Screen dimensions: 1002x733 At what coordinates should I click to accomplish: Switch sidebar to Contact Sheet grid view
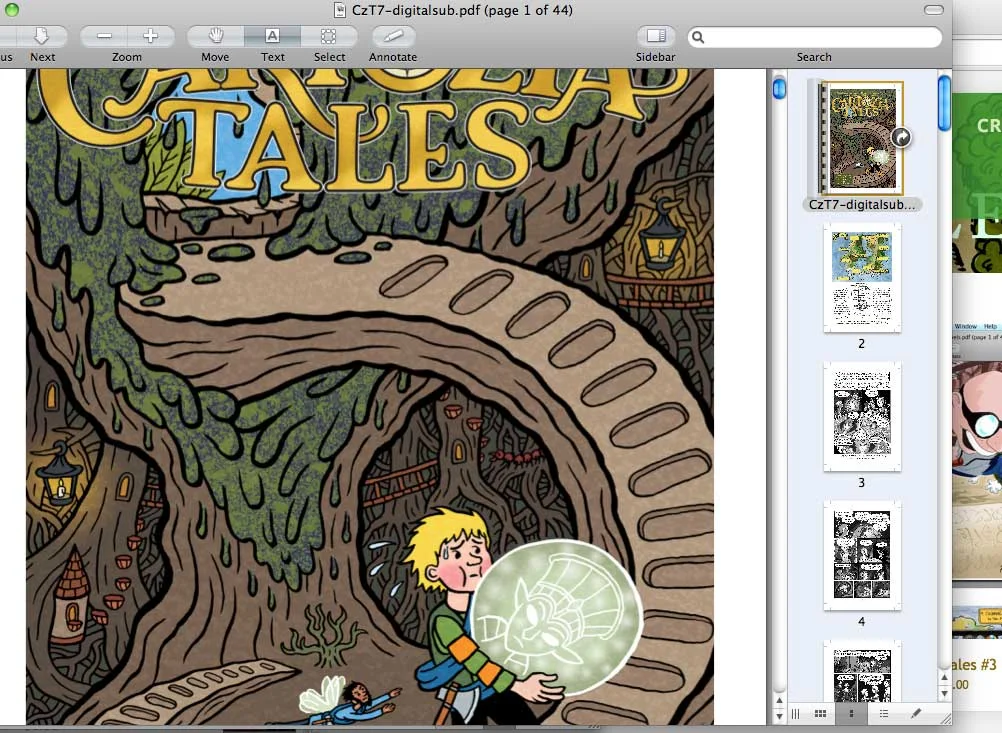pyautogui.click(x=821, y=714)
